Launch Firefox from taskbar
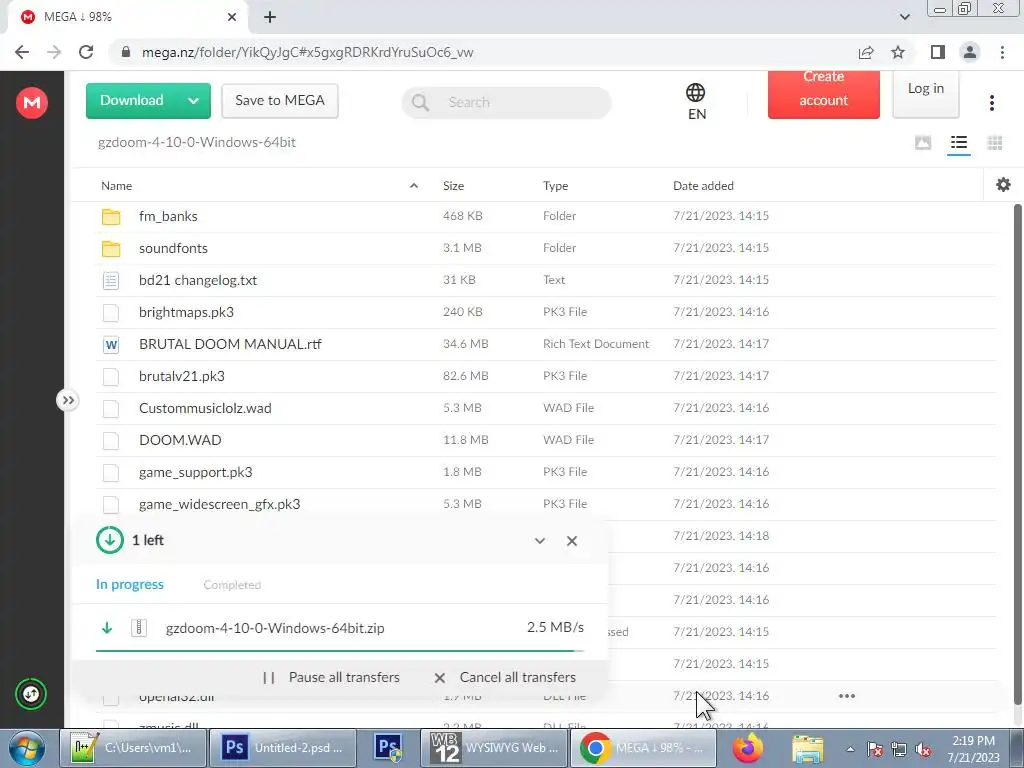Viewport: 1024px width, 768px height. click(x=748, y=748)
